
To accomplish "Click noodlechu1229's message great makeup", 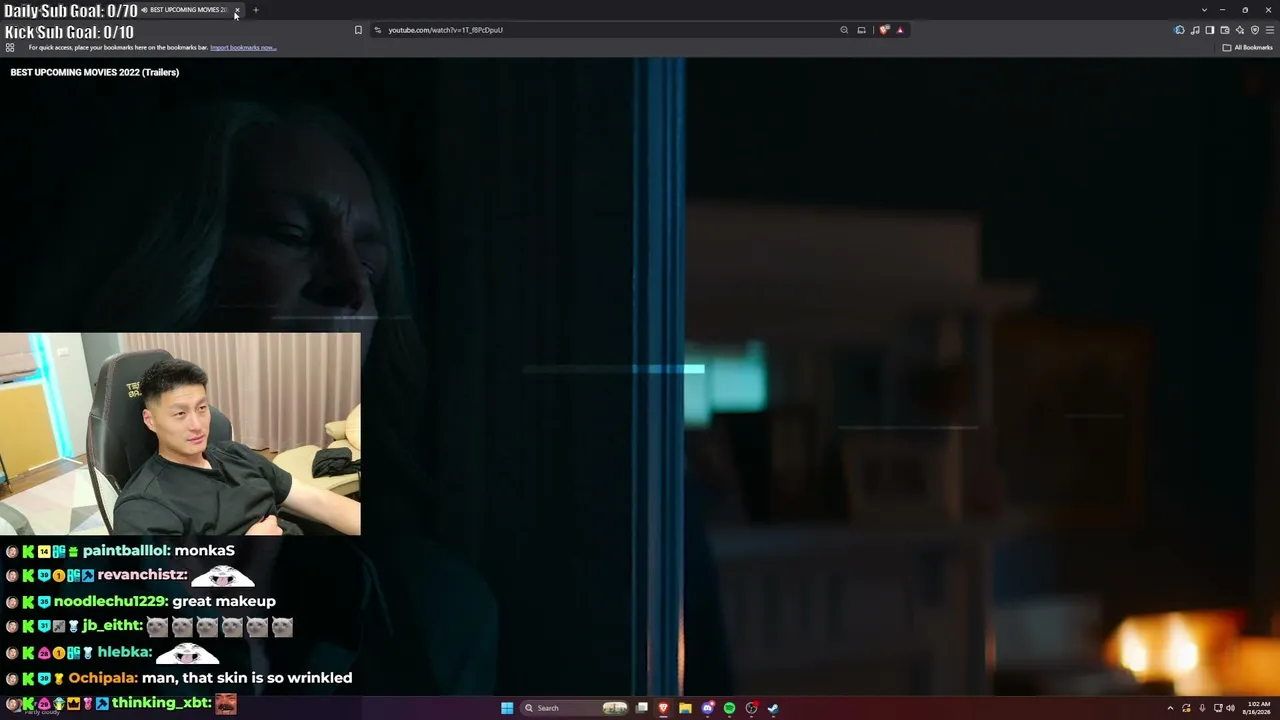I will [x=224, y=601].
